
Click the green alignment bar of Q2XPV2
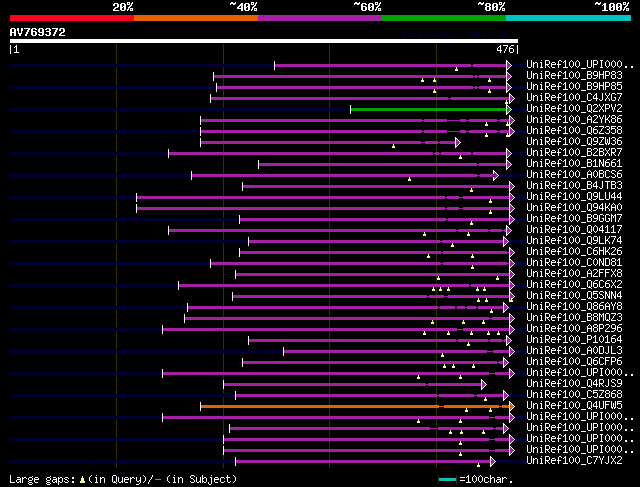pos(428,109)
